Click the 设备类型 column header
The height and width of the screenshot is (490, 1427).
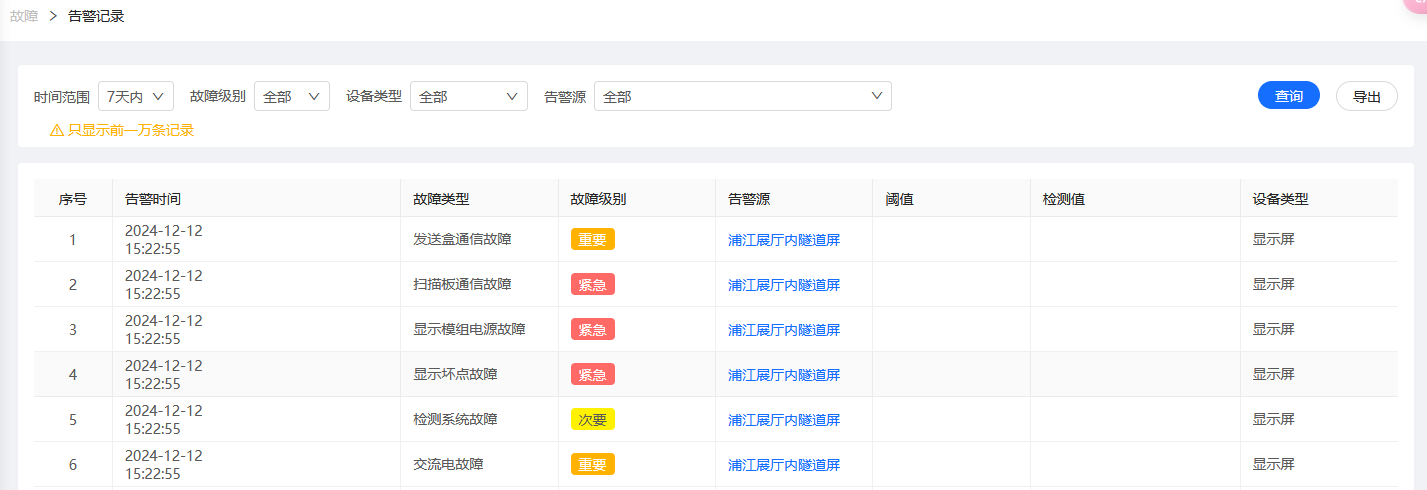coord(1319,199)
